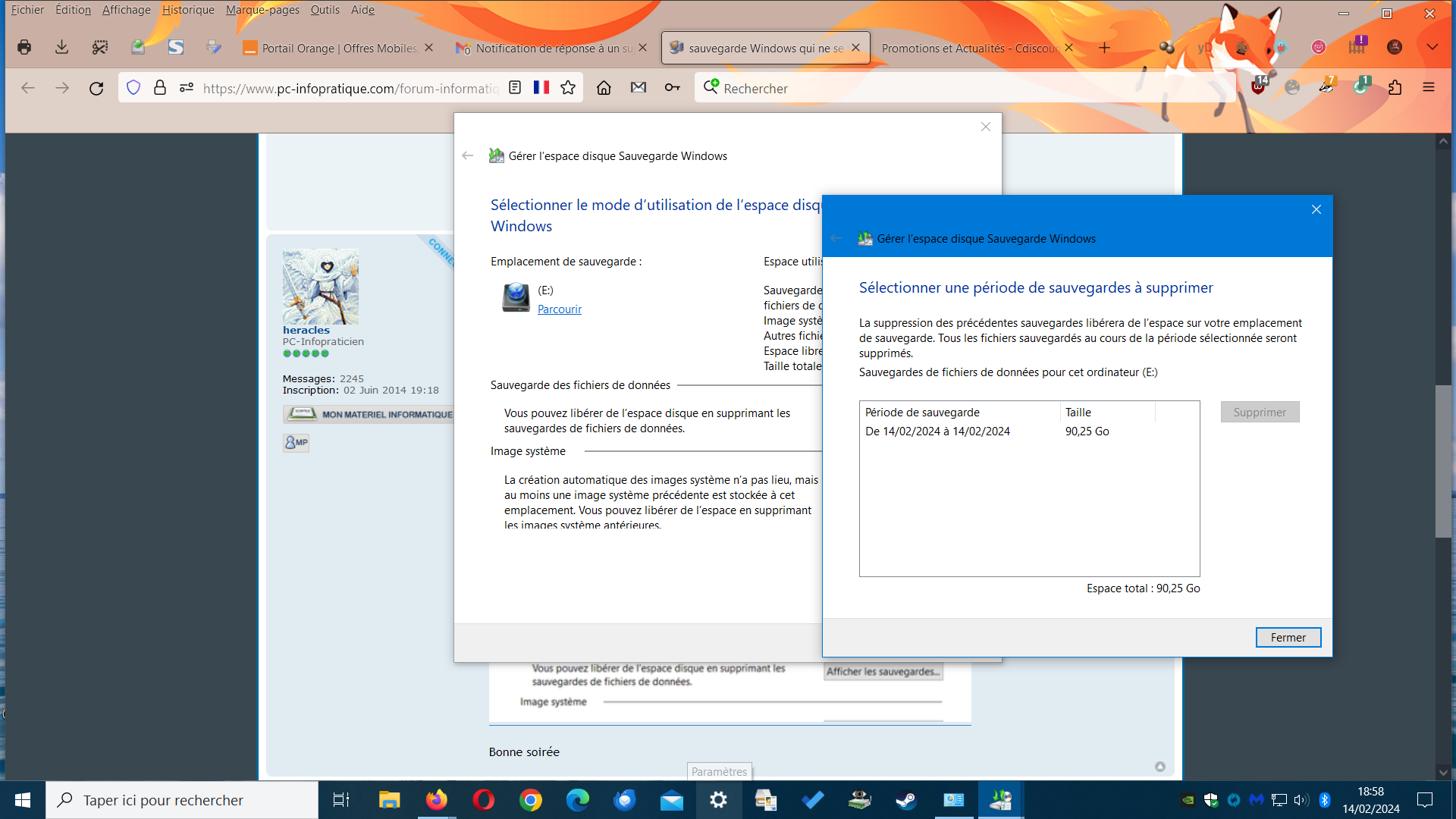Click the Fermer button

pyautogui.click(x=1288, y=638)
